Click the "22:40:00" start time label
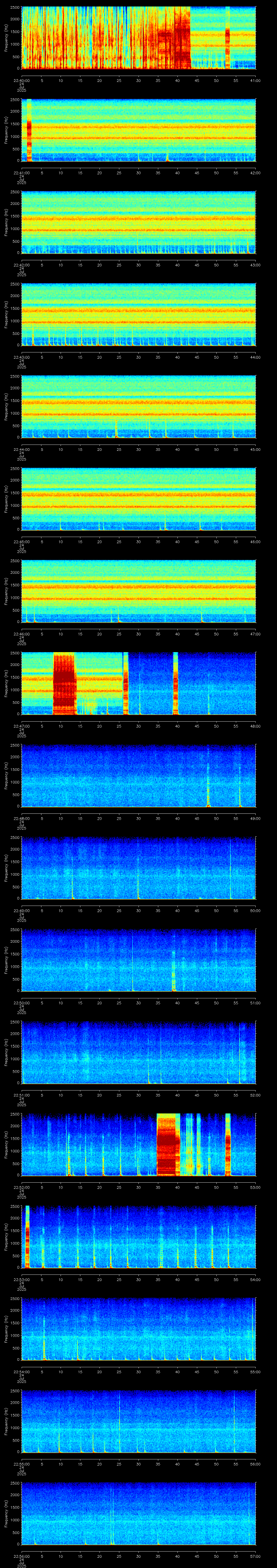 tap(21, 80)
